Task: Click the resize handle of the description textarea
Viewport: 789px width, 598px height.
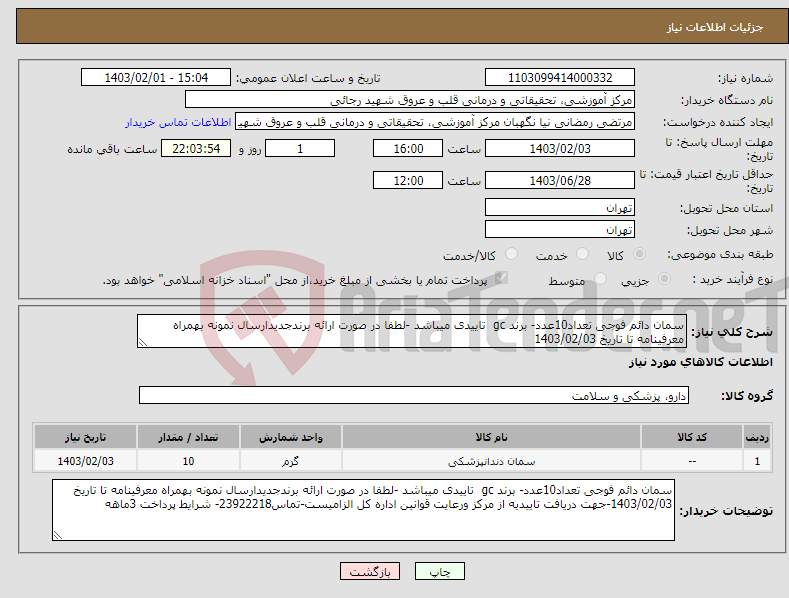Action: [143, 343]
